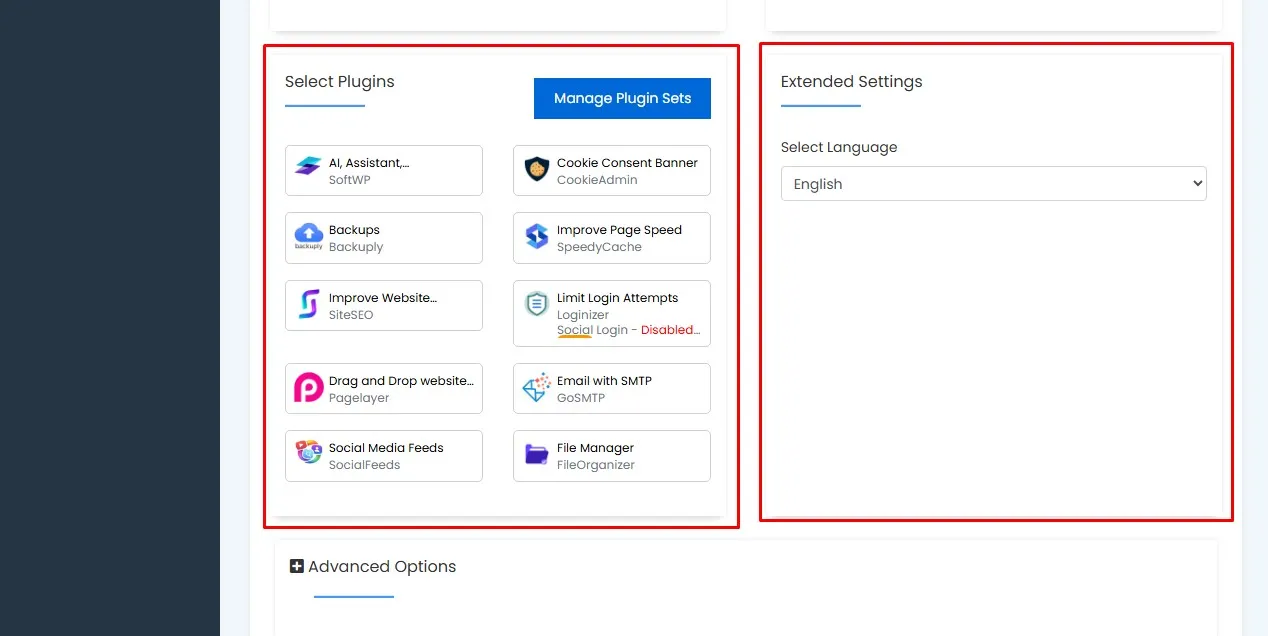Choose English from the language selector
The image size is (1268, 636).
click(x=993, y=183)
